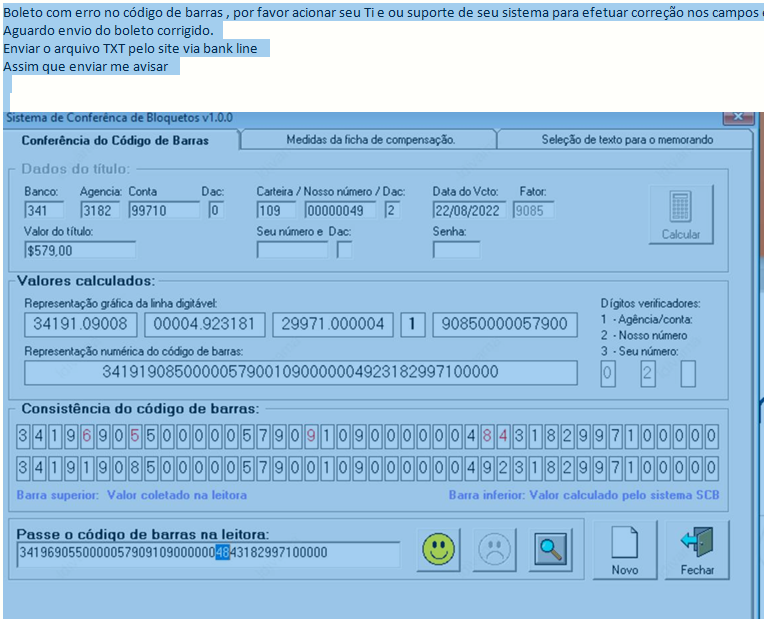Open Seleção de texto para o memorando tab
Screen dimensions: 764x619
click(x=627, y=140)
